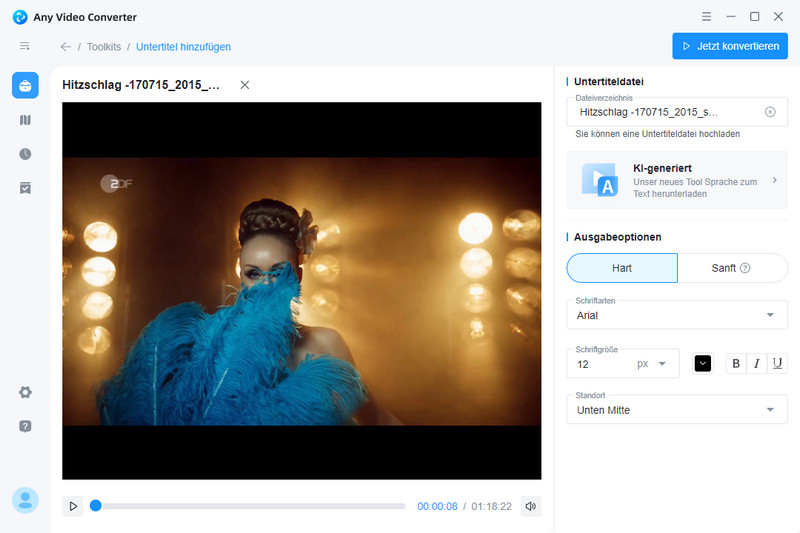
Task: Open the history clock sidebar icon
Action: pos(25,154)
